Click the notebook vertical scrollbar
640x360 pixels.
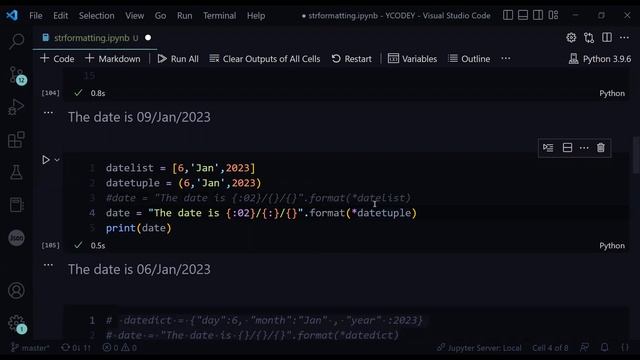point(636,155)
